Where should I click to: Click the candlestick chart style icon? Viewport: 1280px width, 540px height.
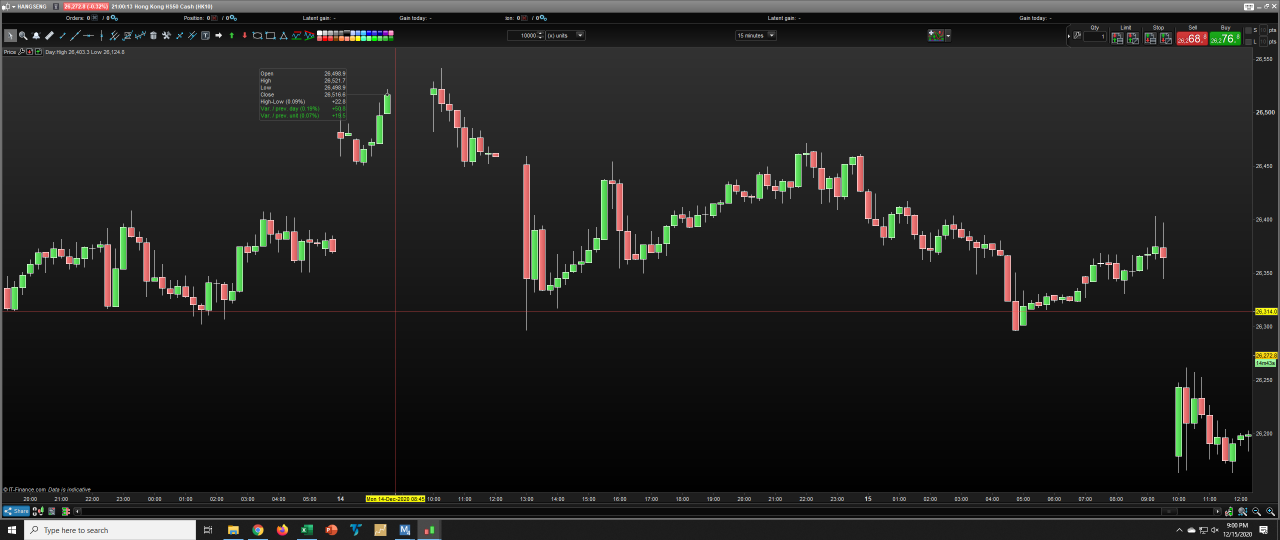click(x=935, y=35)
